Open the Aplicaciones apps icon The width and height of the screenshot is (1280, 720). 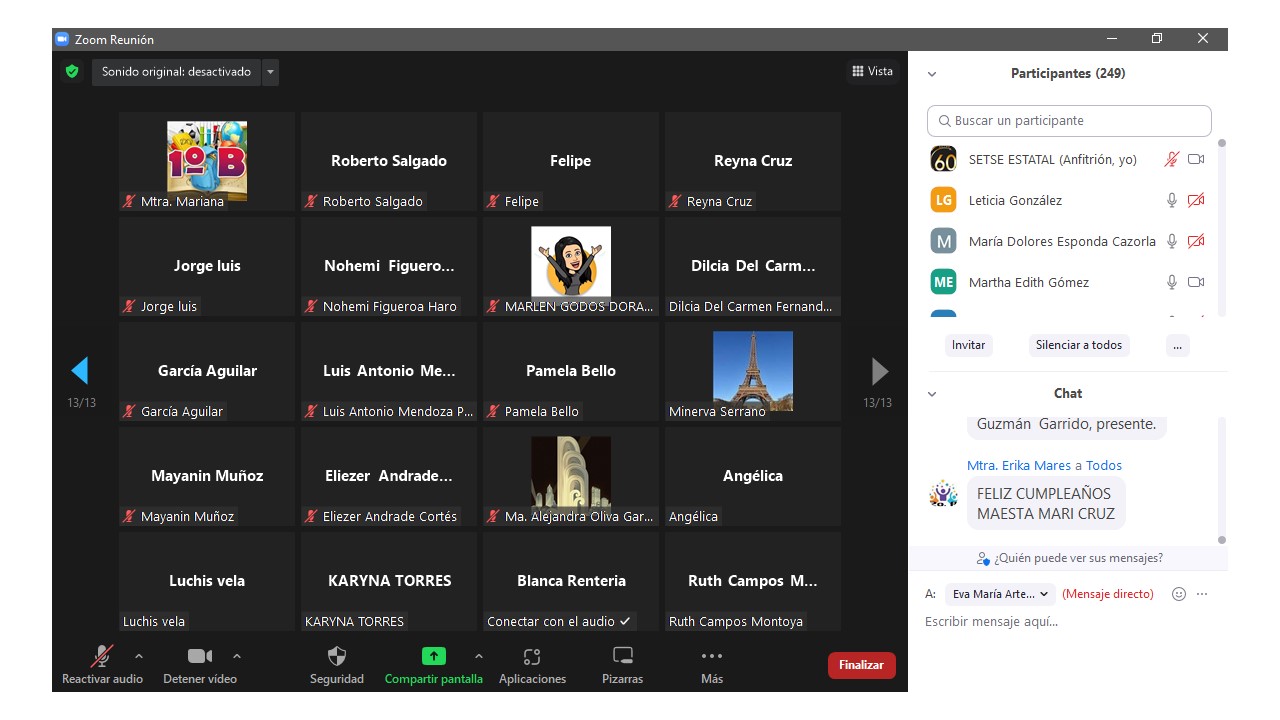pos(532,656)
